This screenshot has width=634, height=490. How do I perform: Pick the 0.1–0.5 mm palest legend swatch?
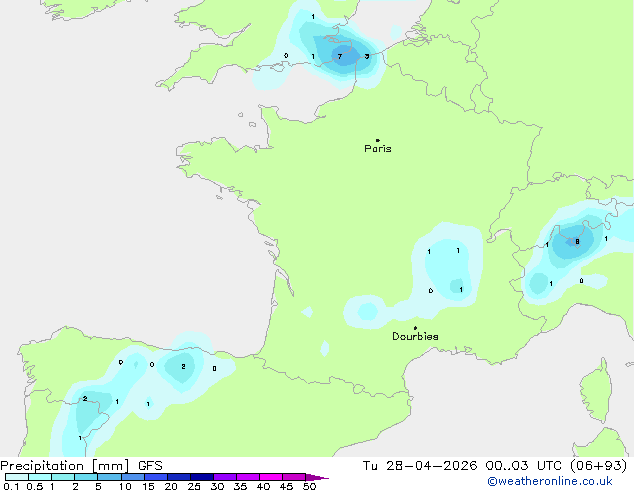17,477
